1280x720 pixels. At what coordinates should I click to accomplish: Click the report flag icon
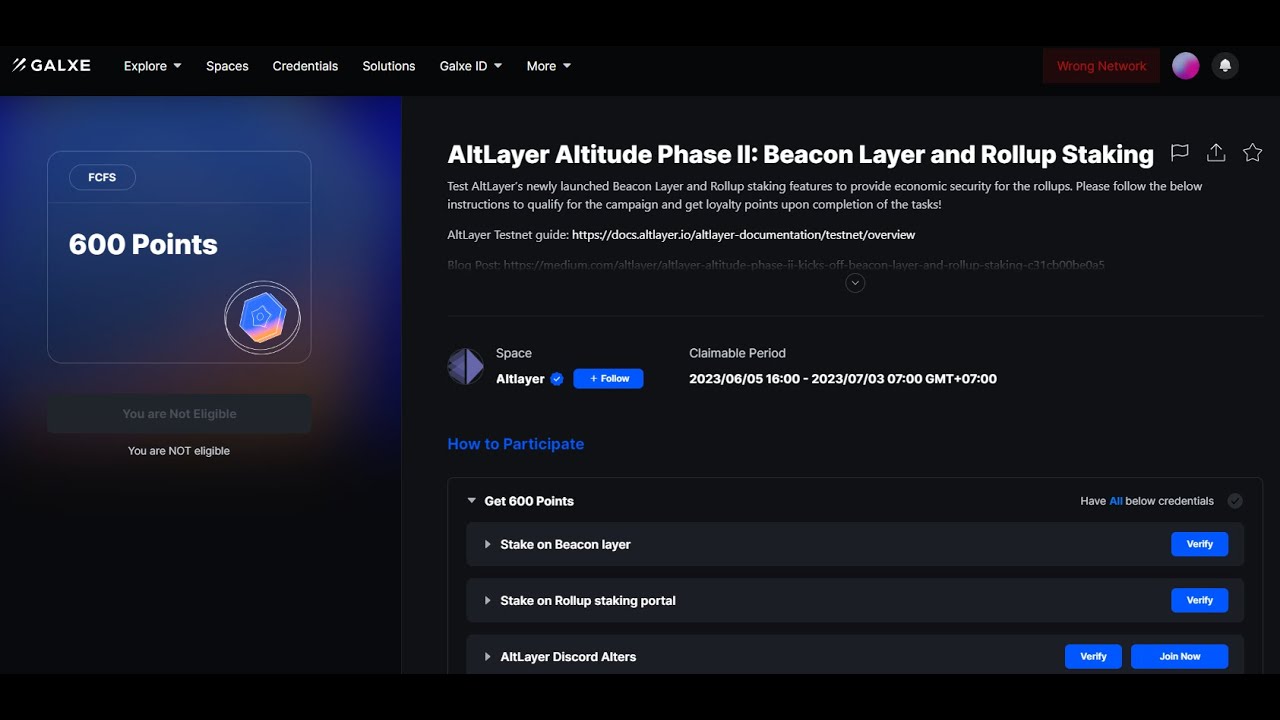click(x=1180, y=153)
